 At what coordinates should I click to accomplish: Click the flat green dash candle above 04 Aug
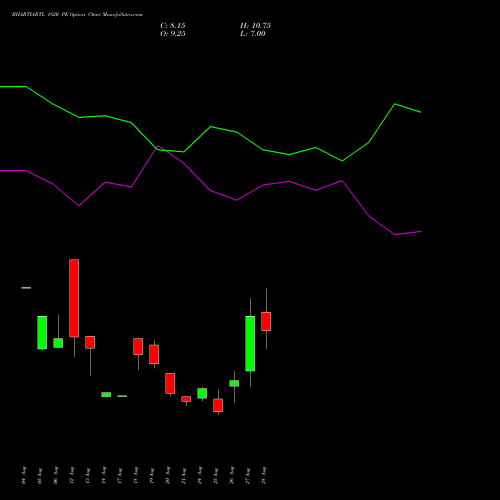pyautogui.click(x=26, y=288)
